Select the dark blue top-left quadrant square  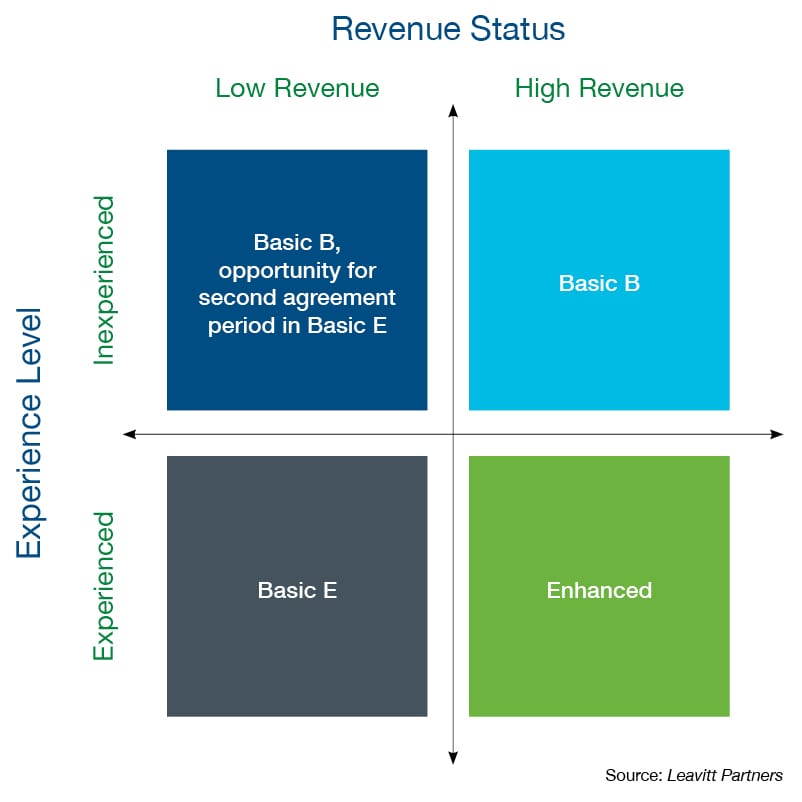[x=297, y=280]
